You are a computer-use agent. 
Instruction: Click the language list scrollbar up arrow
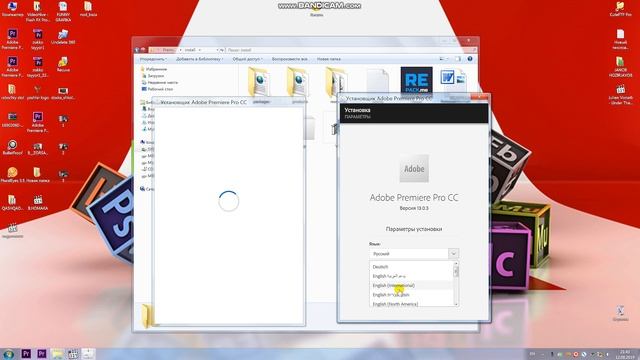point(456,264)
